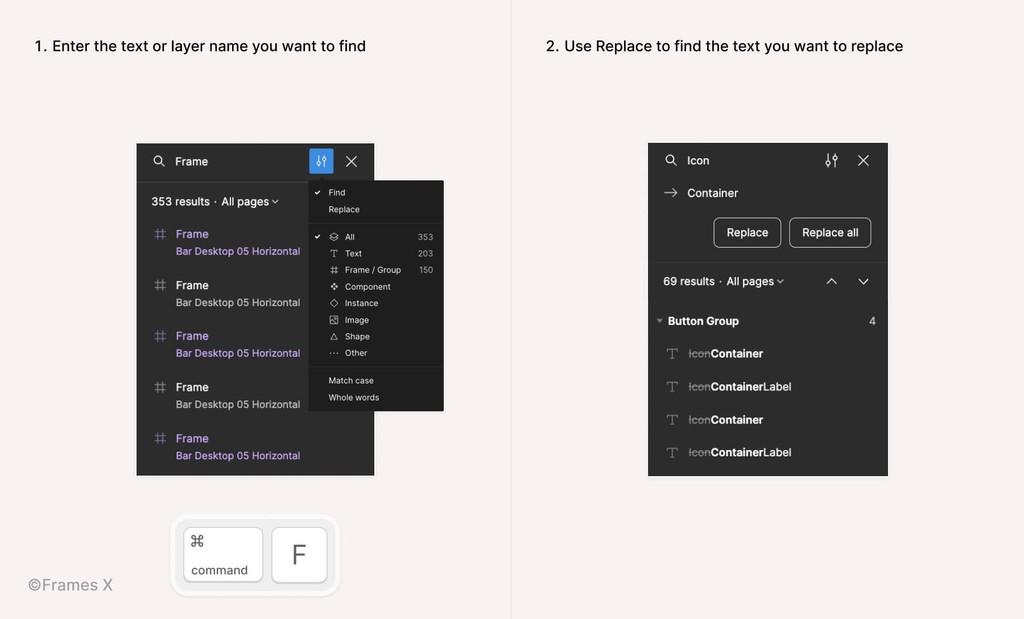The width and height of the screenshot is (1024, 619).
Task: Open the search filters sliders icon on right panel
Action: (x=831, y=159)
